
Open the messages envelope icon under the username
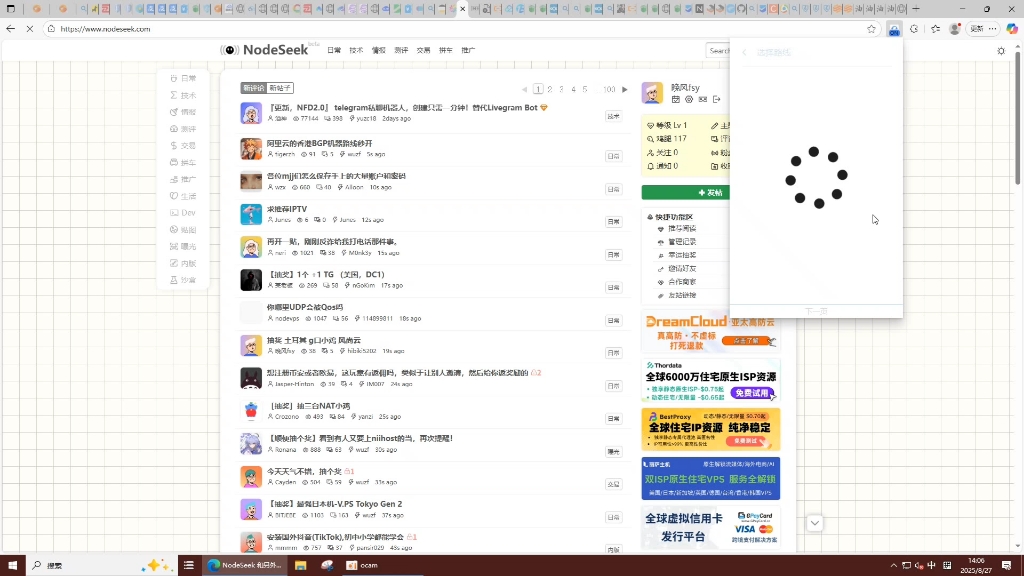point(703,99)
